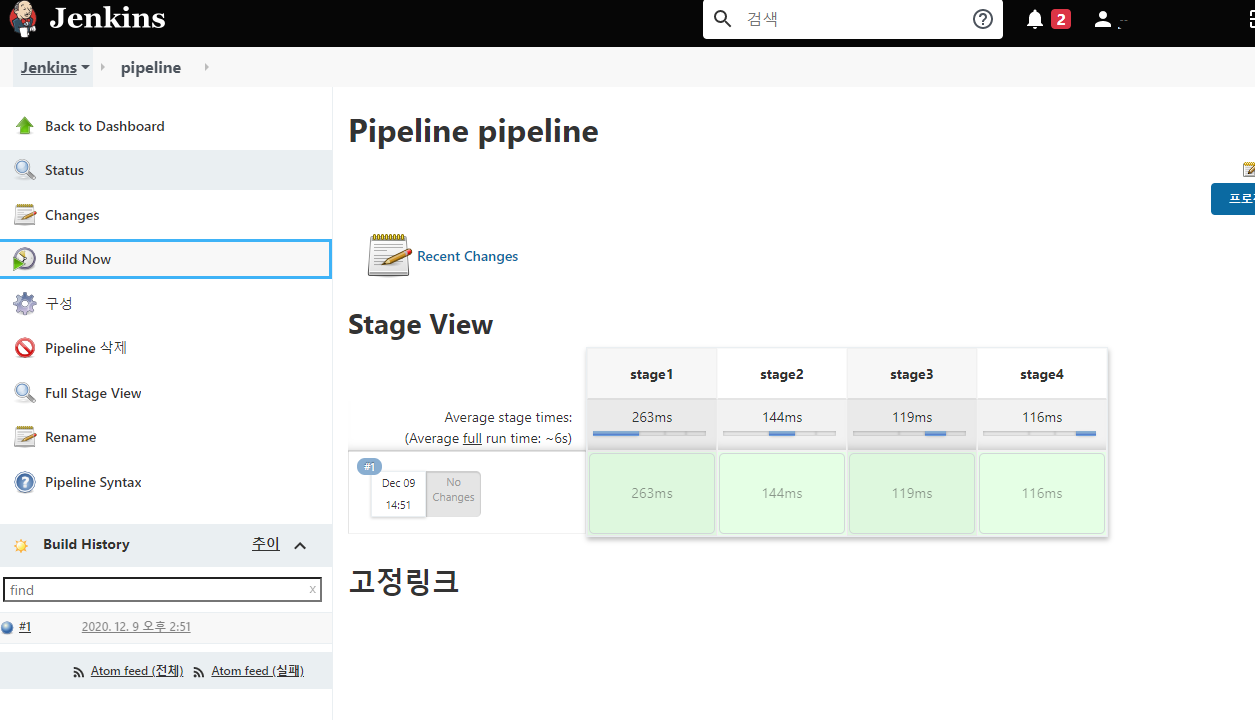Click the Build History find input field

click(x=160, y=590)
